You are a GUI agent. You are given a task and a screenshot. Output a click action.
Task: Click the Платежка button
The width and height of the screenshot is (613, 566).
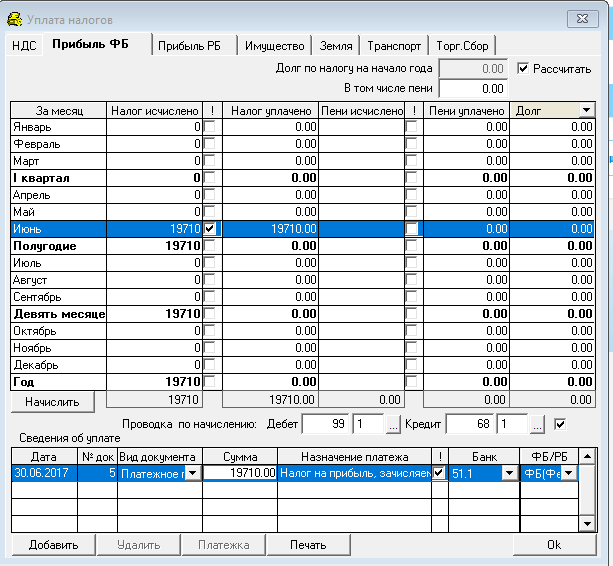pyautogui.click(x=224, y=545)
